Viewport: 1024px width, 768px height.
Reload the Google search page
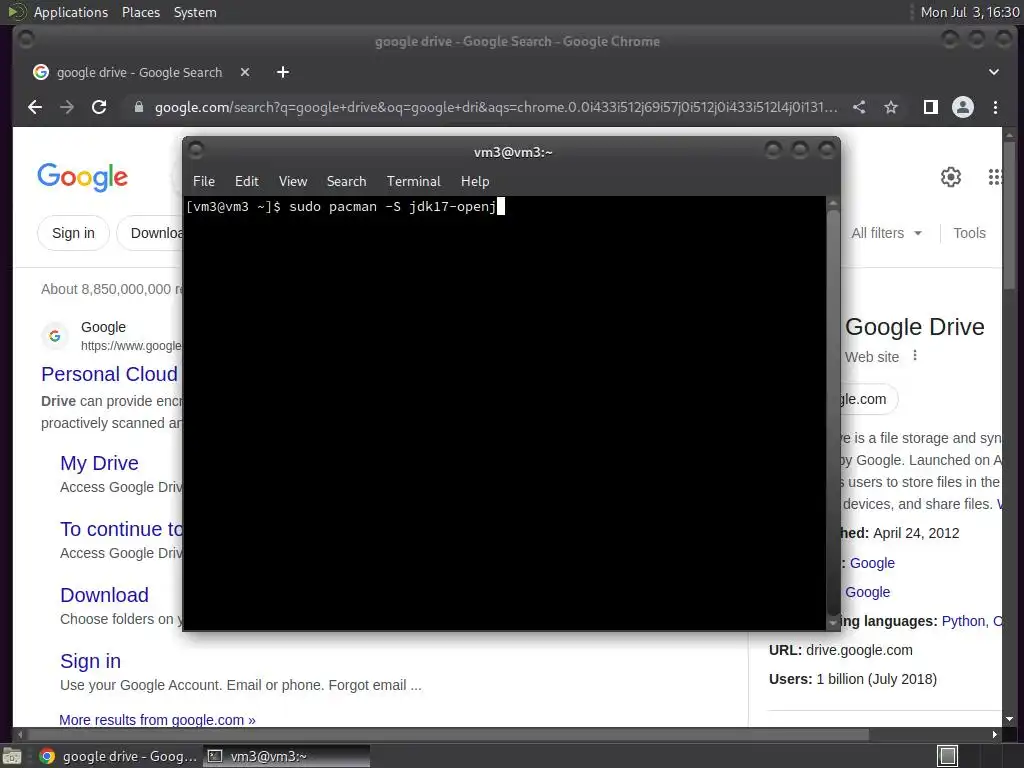point(99,107)
